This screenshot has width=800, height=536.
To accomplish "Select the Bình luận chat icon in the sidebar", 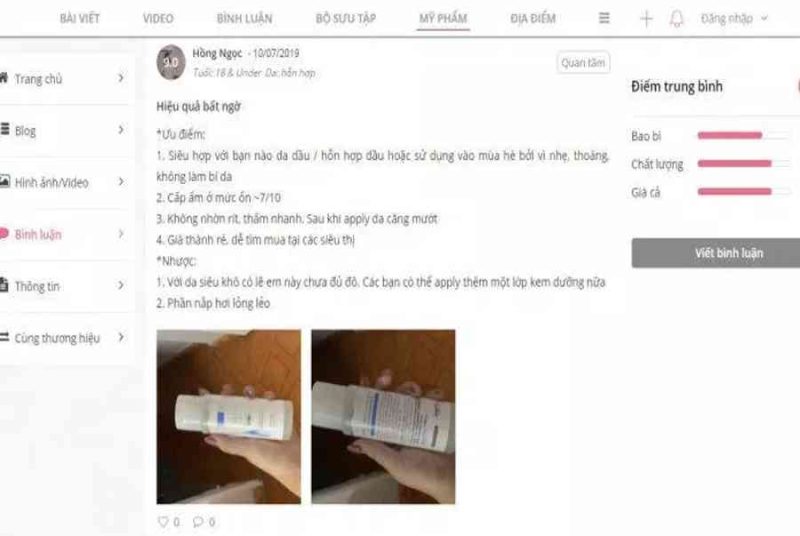I will click(x=4, y=234).
